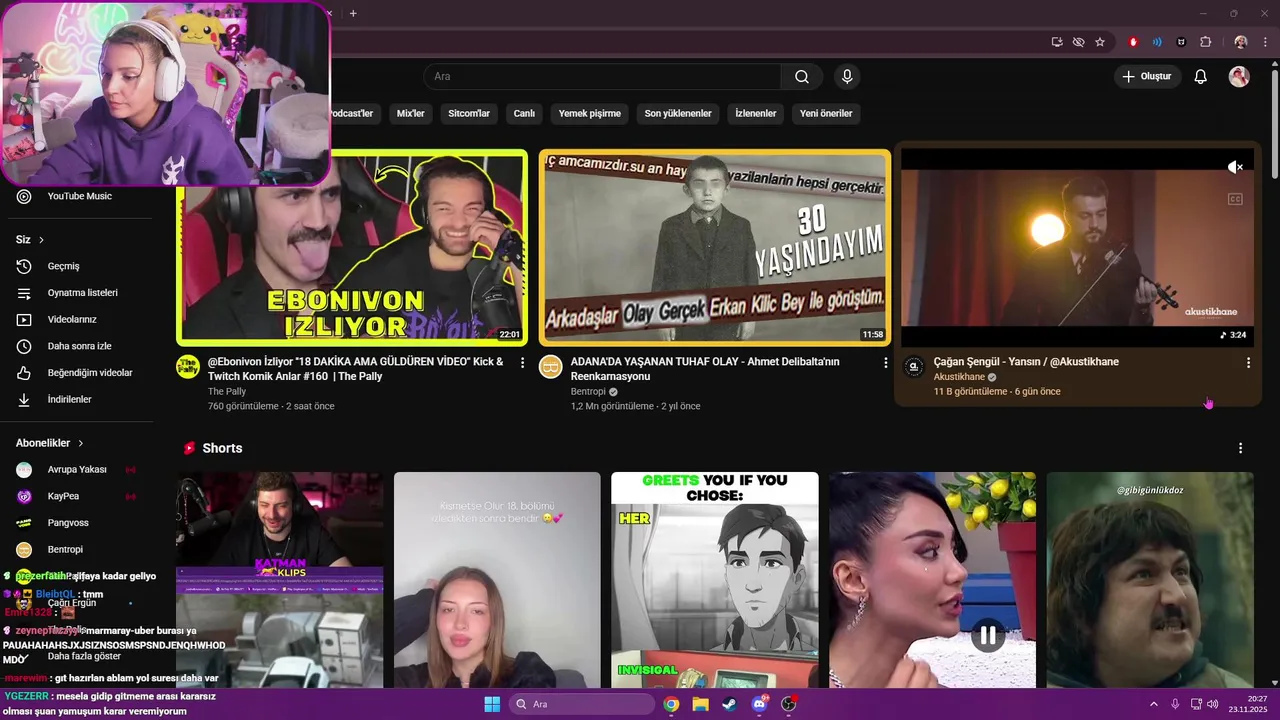Open Discord from the taskbar
Screen dimensions: 1280x720
(759, 704)
